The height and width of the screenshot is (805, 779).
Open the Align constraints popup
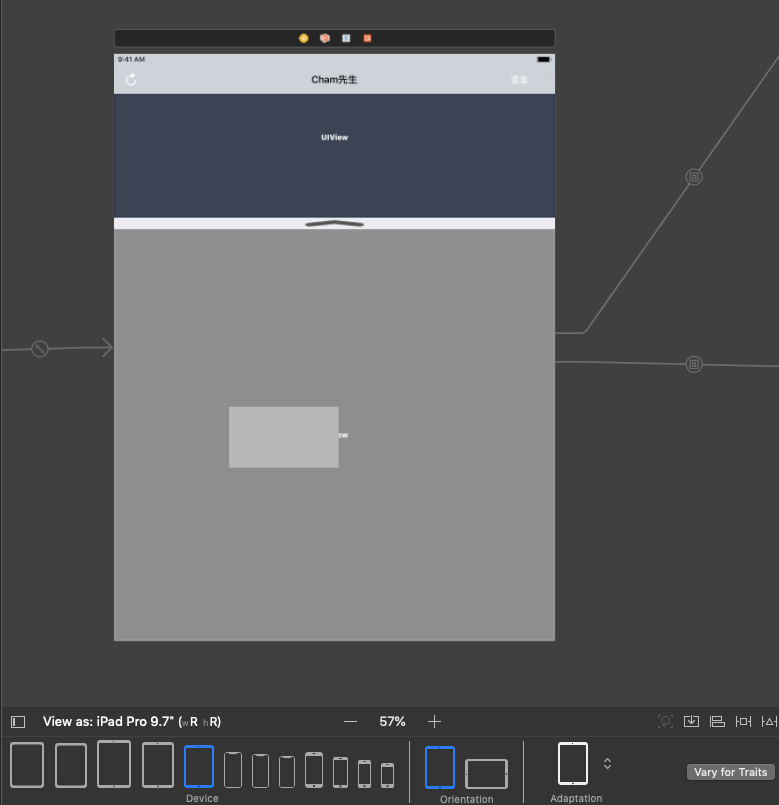717,721
